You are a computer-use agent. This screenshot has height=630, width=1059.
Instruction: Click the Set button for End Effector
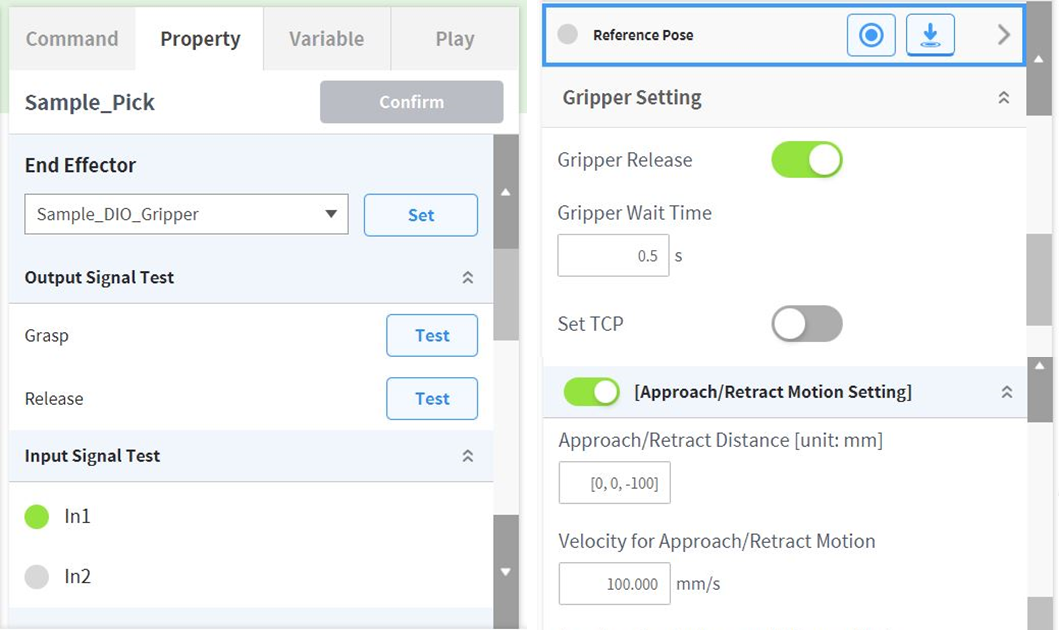[x=421, y=215]
